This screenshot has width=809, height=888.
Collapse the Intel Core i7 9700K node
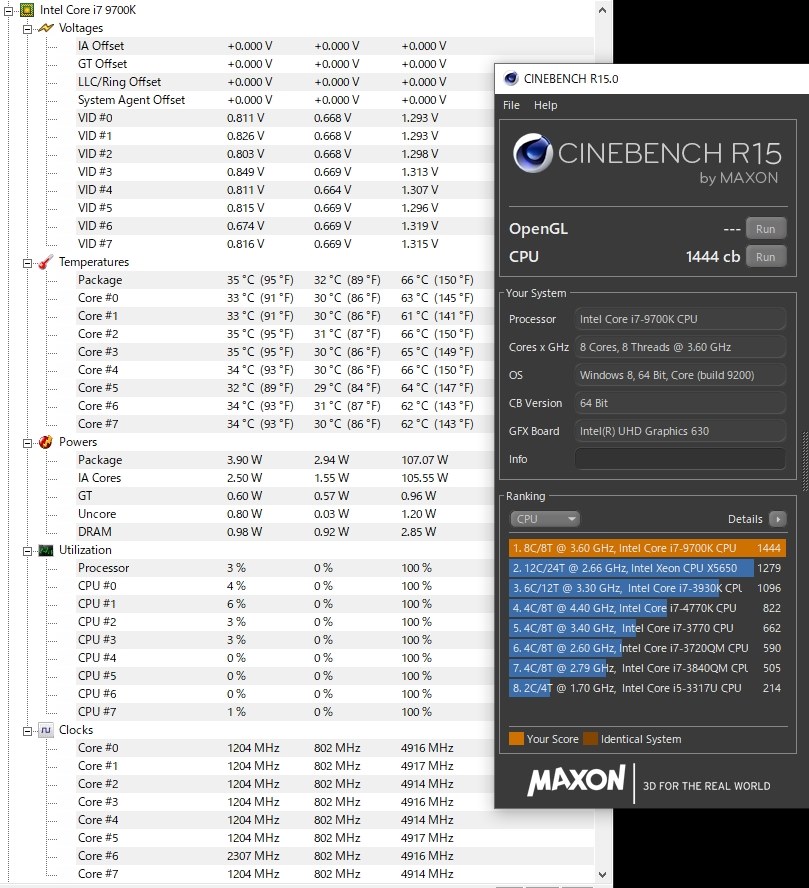8,10
